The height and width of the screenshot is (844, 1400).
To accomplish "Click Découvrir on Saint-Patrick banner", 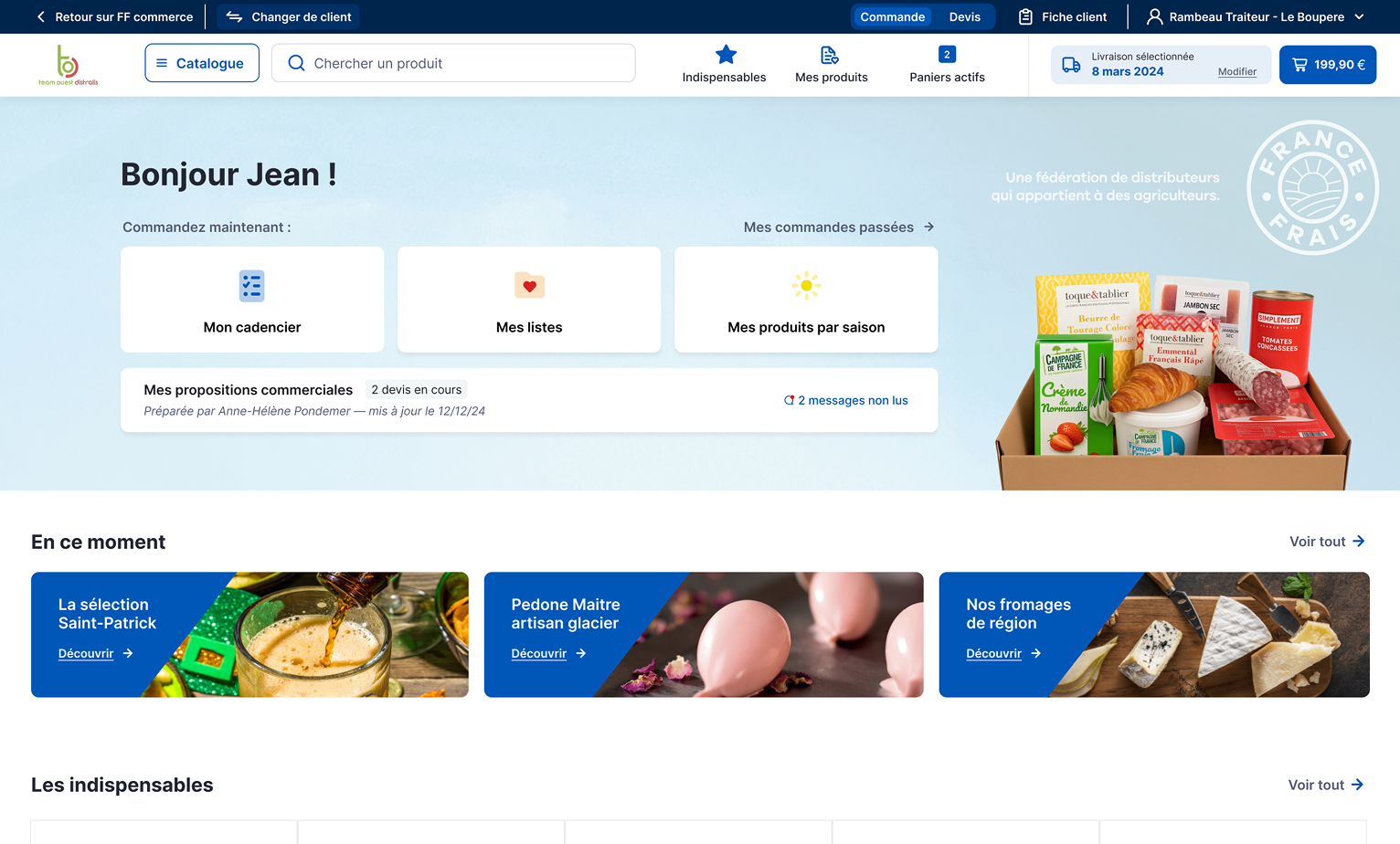I will click(x=86, y=653).
